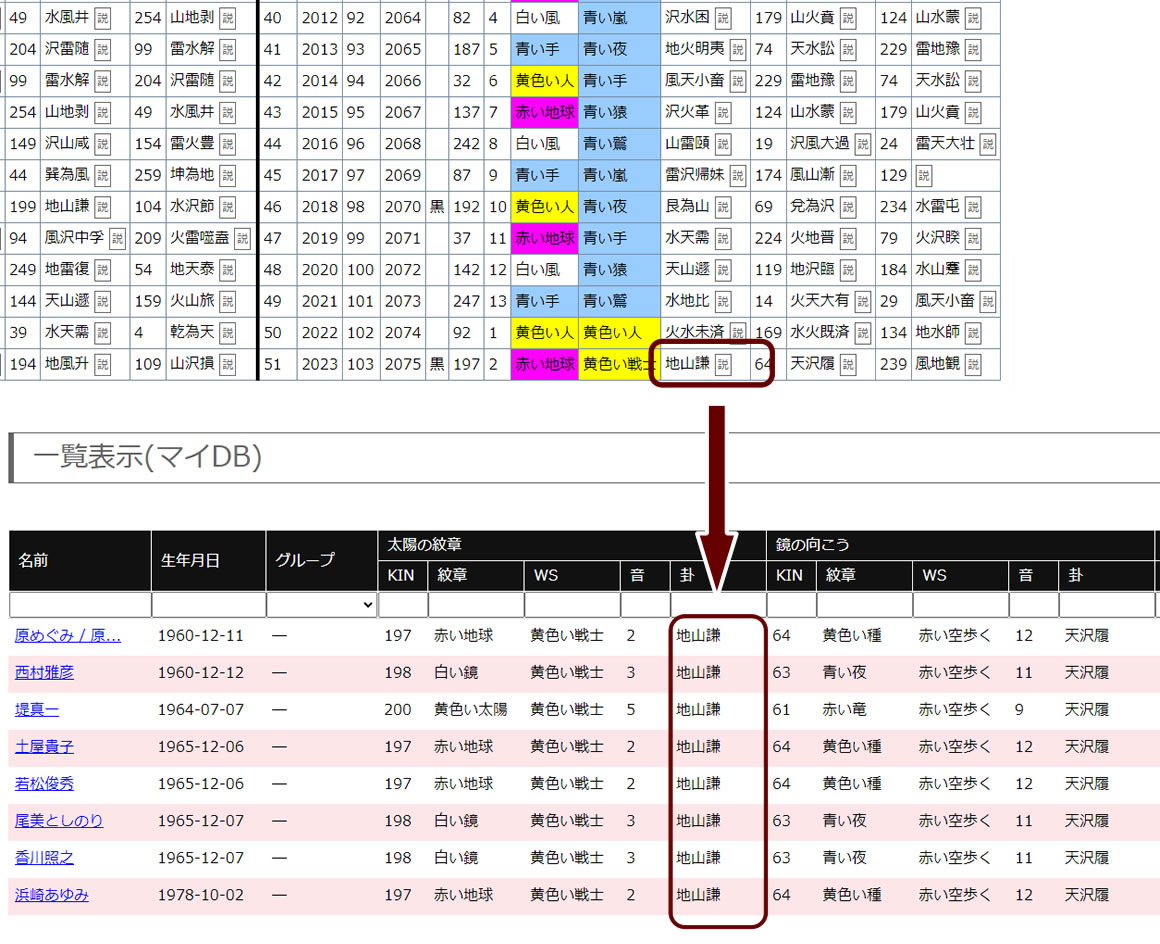Select the 西村雅彦 name link

click(x=45, y=673)
